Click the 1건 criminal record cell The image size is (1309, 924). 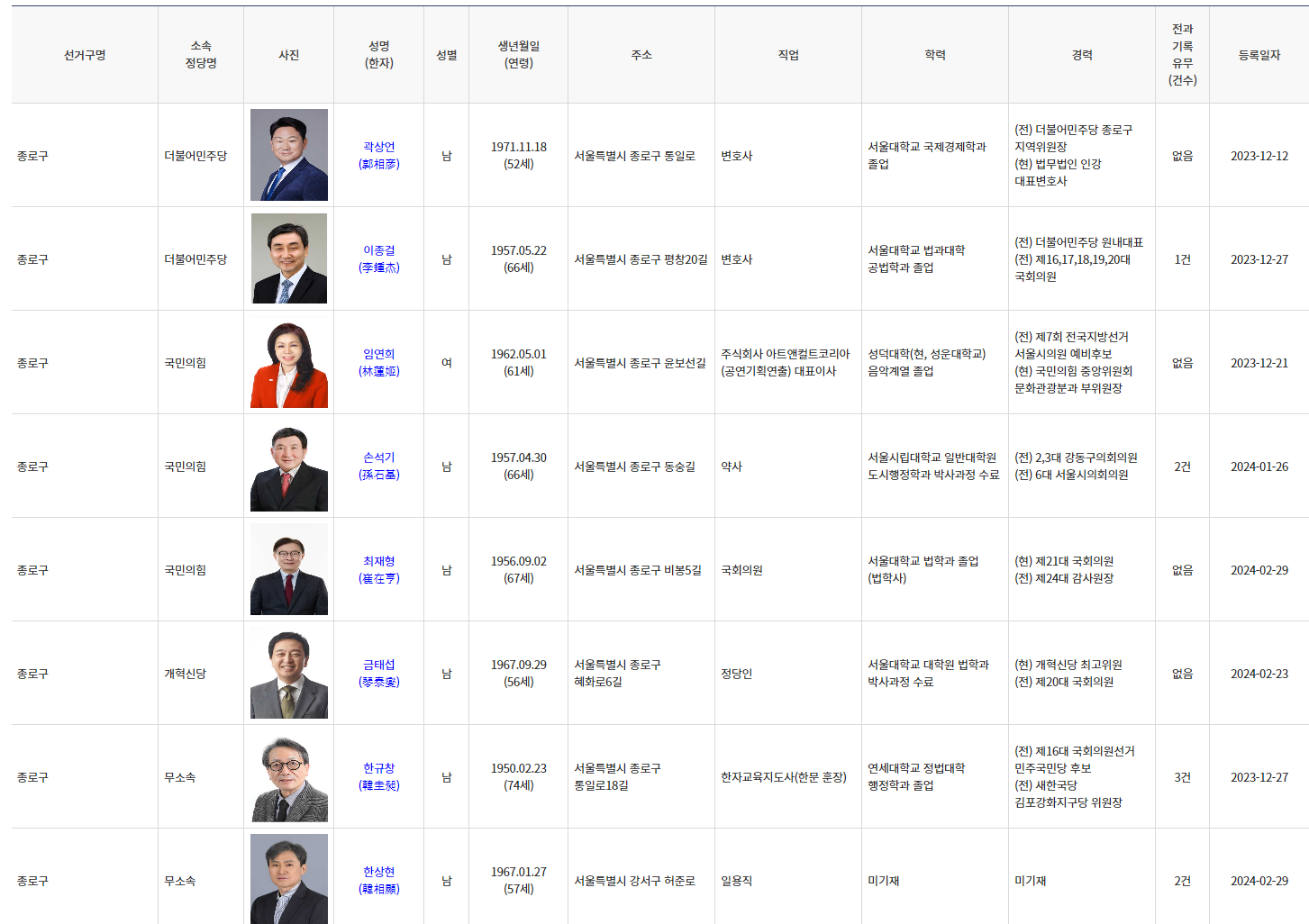pos(1183,259)
